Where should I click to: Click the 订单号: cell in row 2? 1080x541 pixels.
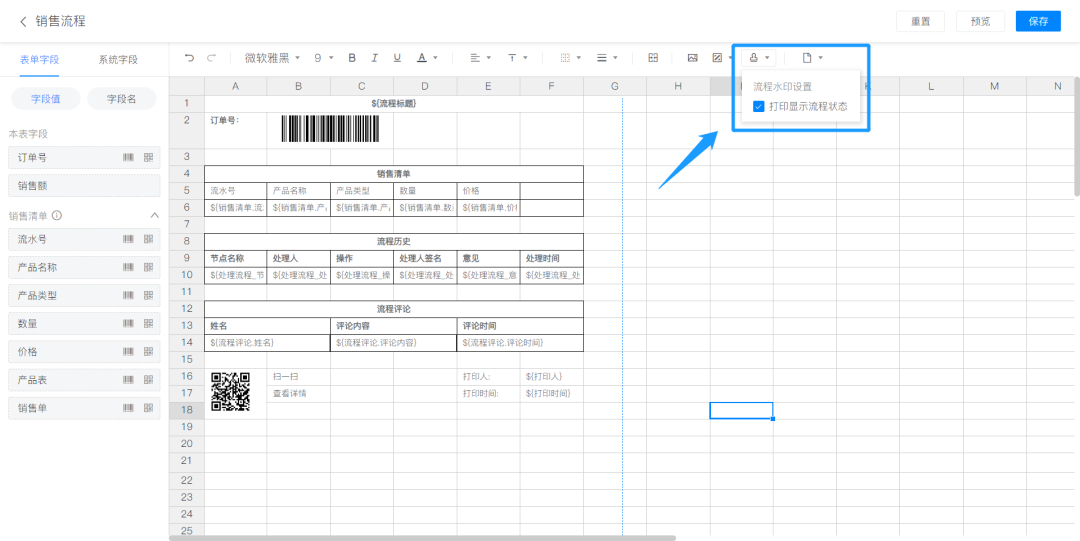pos(236,130)
